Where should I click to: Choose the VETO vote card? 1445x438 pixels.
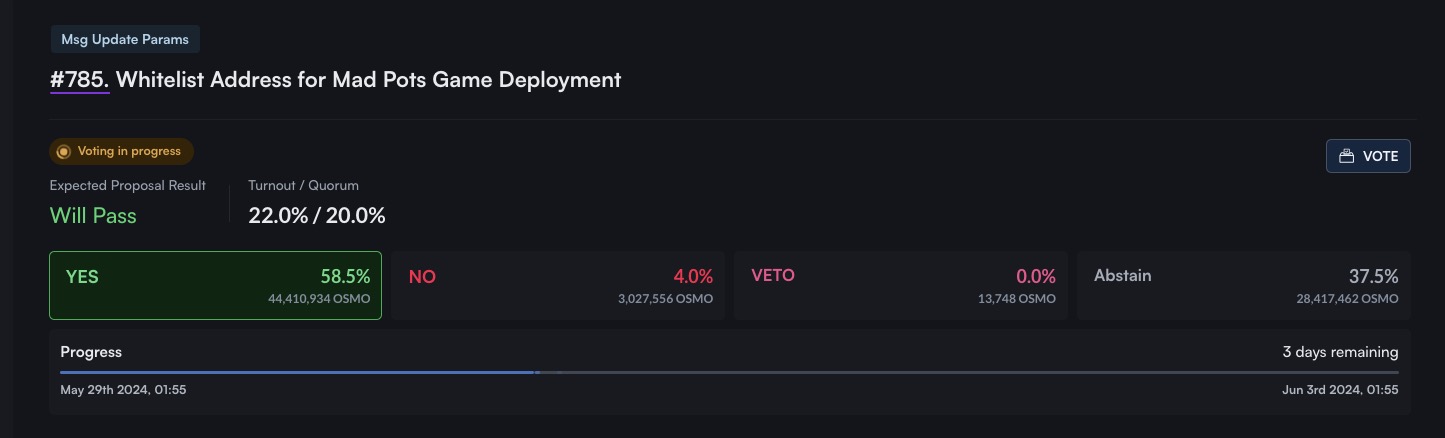pos(900,285)
